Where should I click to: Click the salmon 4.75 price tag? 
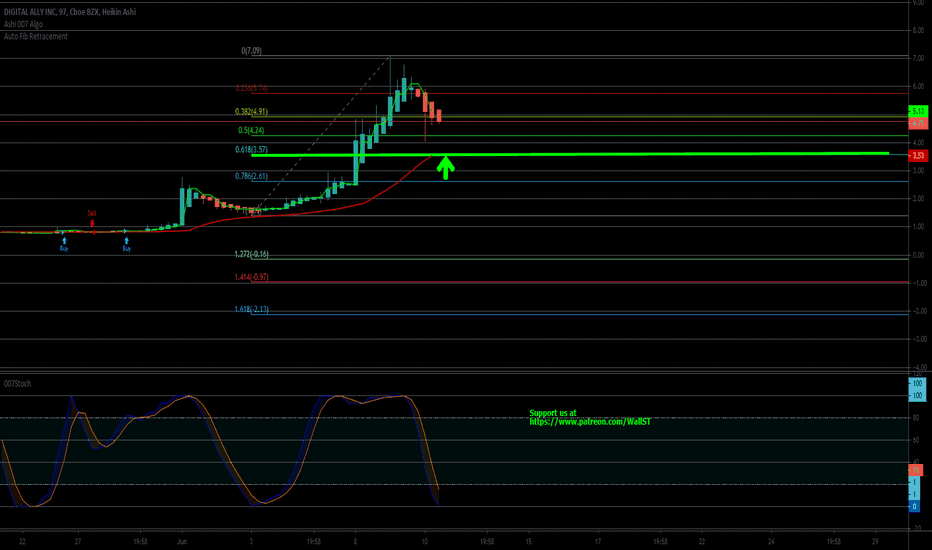click(918, 124)
